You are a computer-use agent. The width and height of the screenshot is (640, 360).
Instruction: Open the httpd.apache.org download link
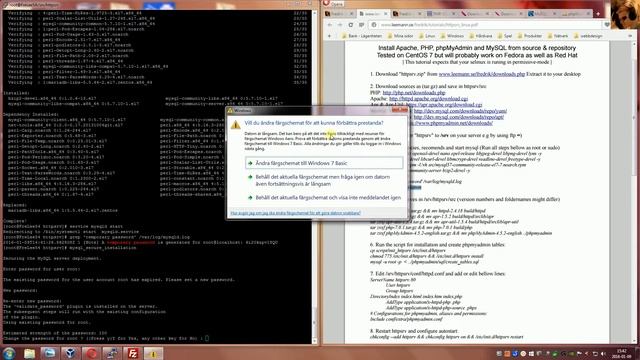[x=429, y=99]
